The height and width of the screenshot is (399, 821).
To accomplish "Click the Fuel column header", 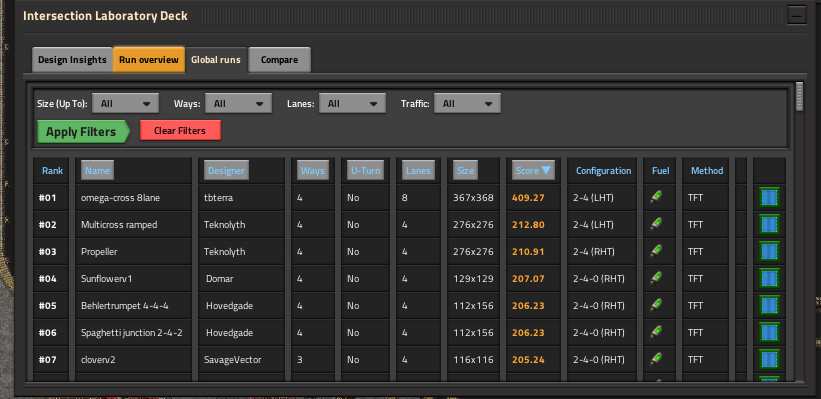I will [x=660, y=171].
